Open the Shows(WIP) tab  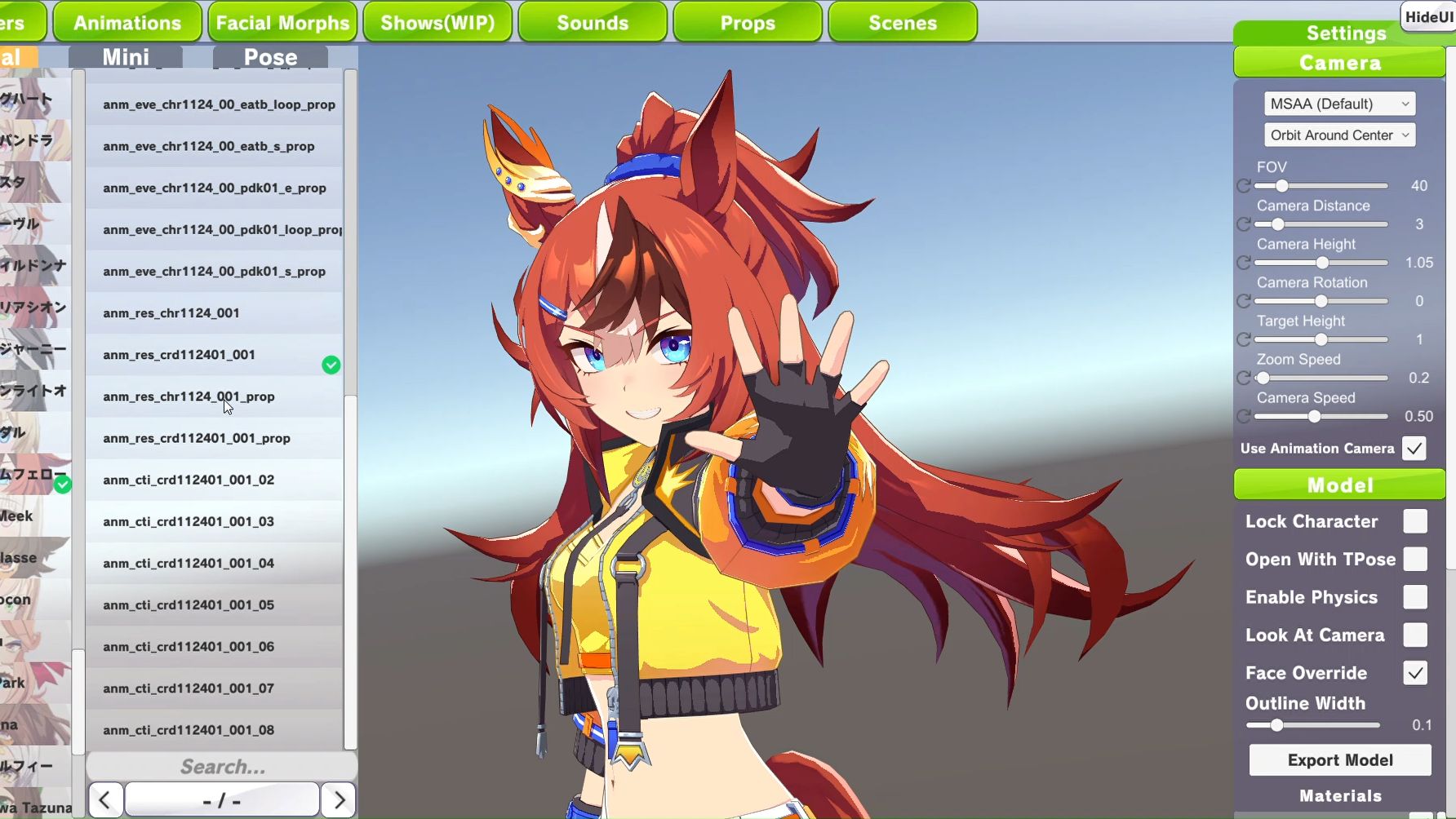(x=437, y=22)
